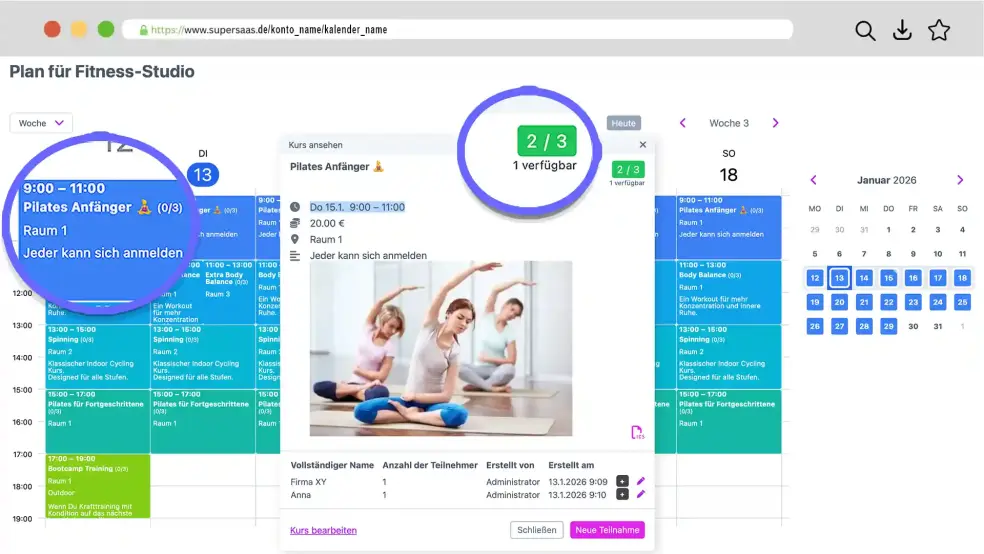Screen dimensions: 984x554
Task: Click the bookmark star icon
Action: [x=939, y=30]
